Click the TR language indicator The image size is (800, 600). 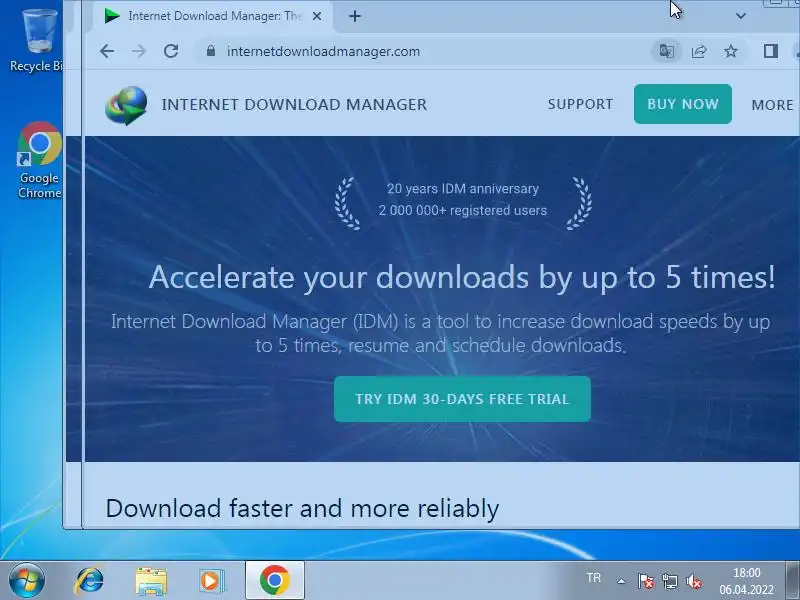[x=593, y=578]
